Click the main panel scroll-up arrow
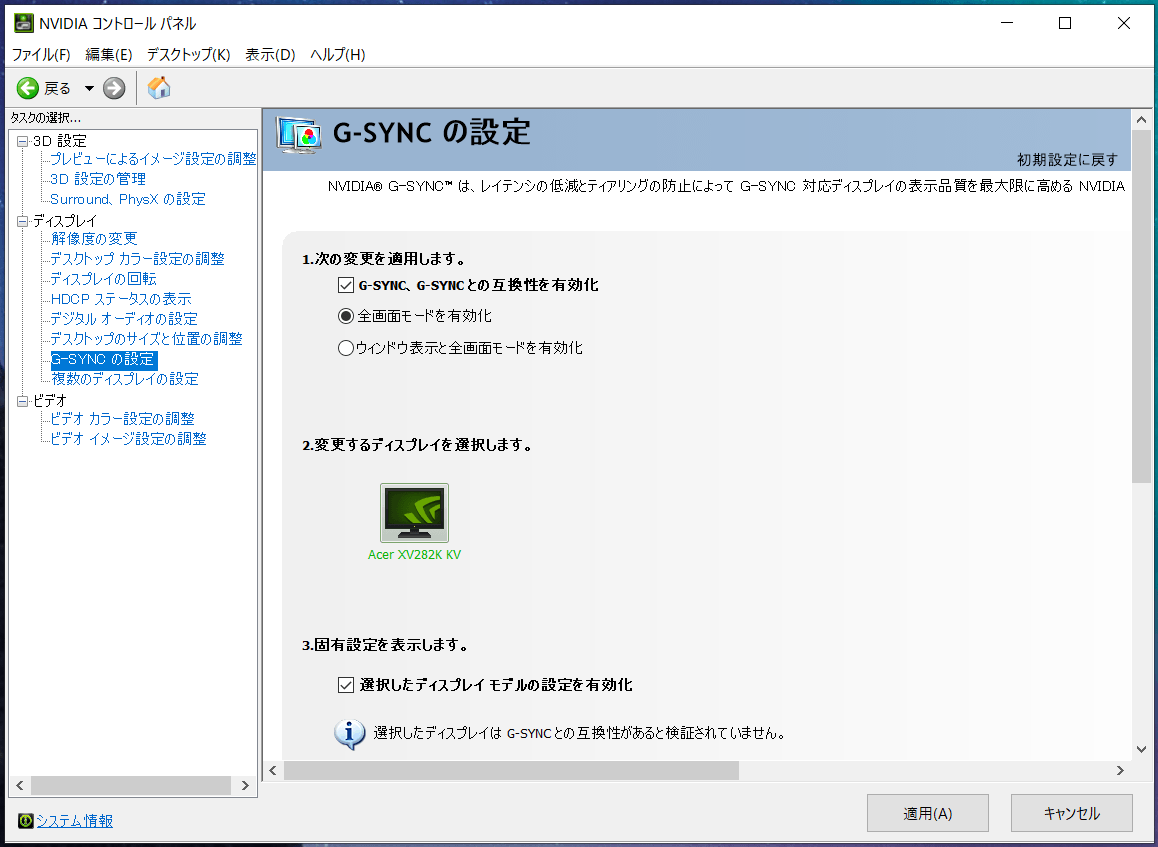Viewport: 1158px width, 847px height. coord(1141,119)
